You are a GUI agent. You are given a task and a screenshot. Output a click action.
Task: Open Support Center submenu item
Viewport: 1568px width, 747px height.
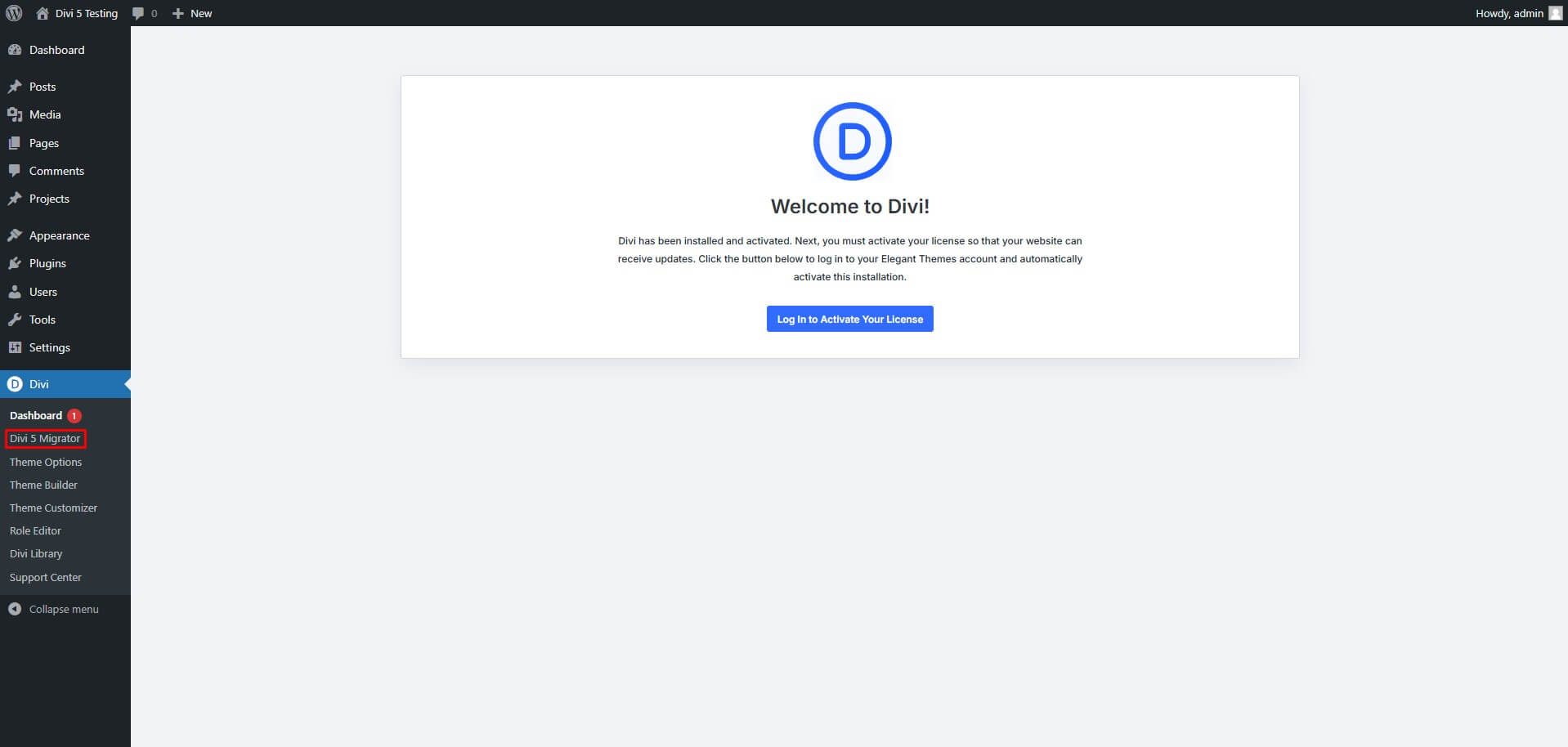[46, 577]
